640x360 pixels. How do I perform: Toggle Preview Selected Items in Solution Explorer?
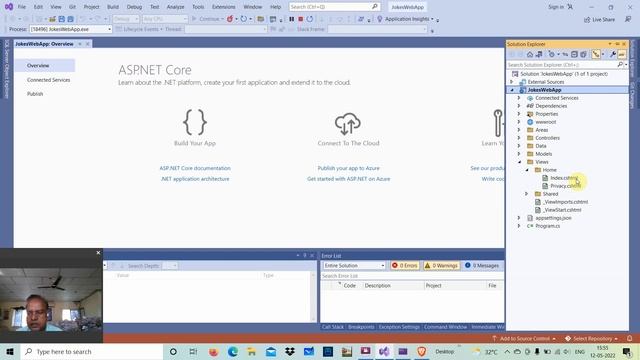click(x=622, y=54)
